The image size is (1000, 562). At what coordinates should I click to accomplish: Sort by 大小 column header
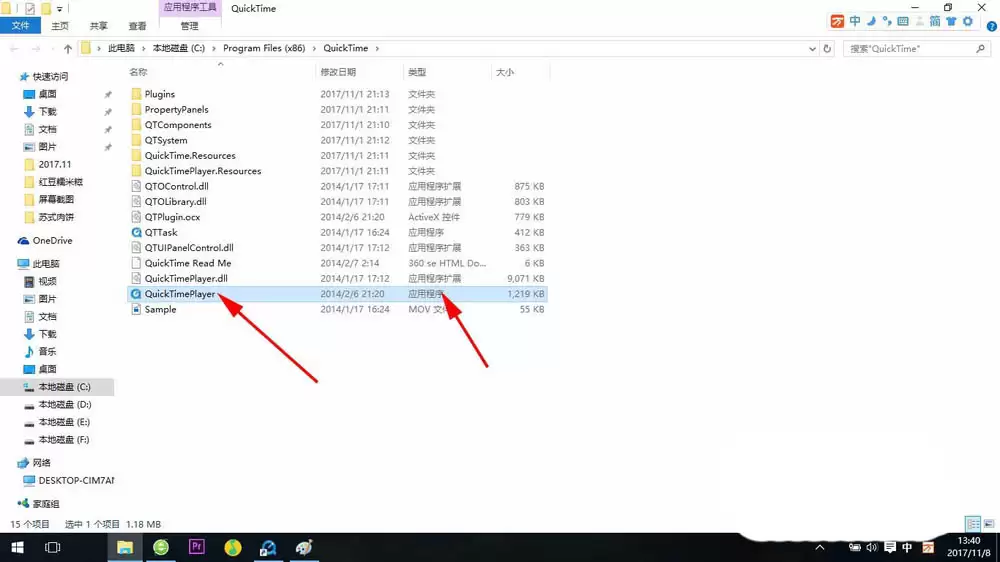[505, 72]
